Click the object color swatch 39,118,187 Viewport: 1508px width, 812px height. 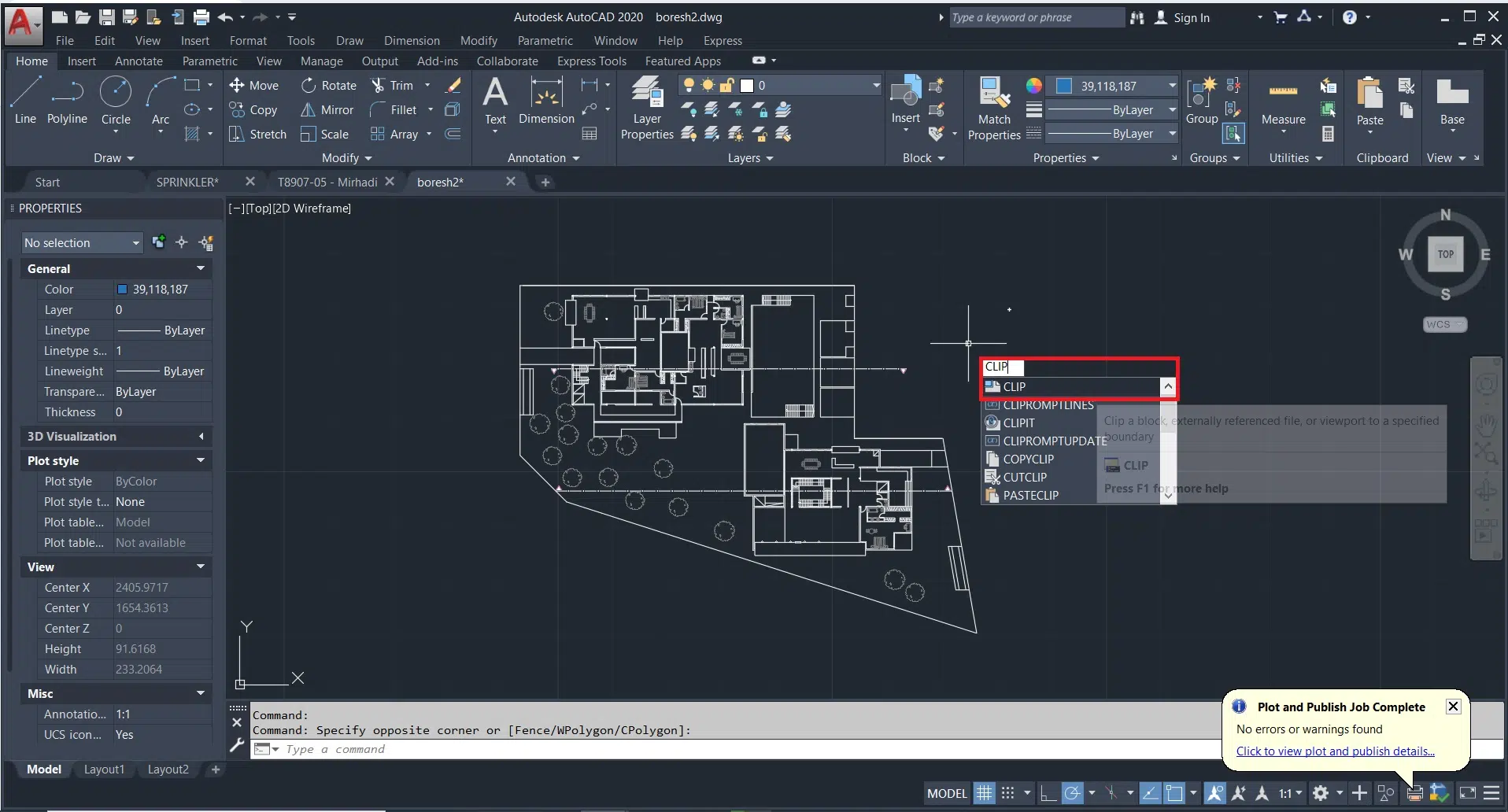click(x=1063, y=86)
